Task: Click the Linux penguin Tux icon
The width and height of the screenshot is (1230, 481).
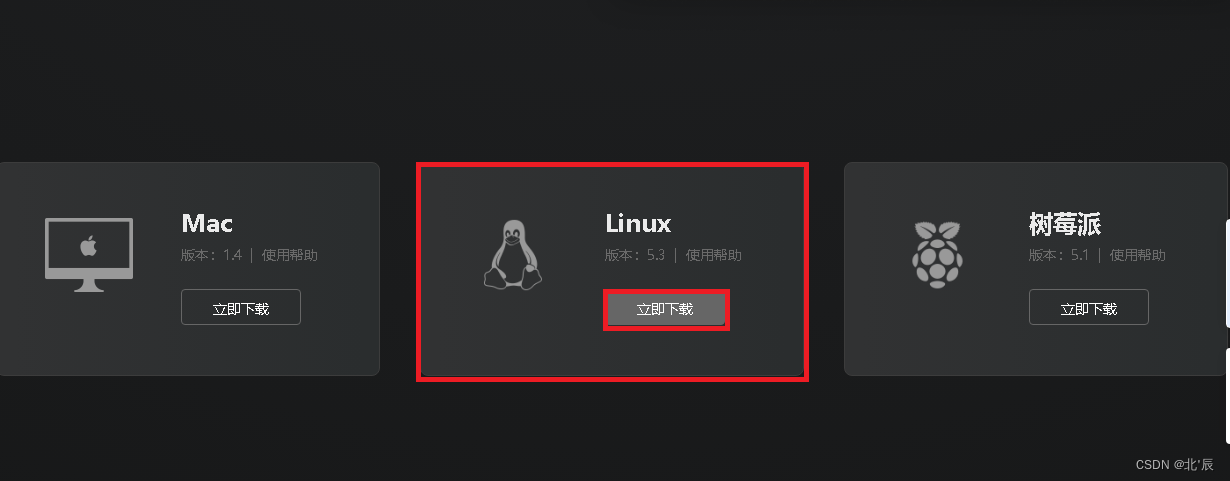Action: pos(513,254)
